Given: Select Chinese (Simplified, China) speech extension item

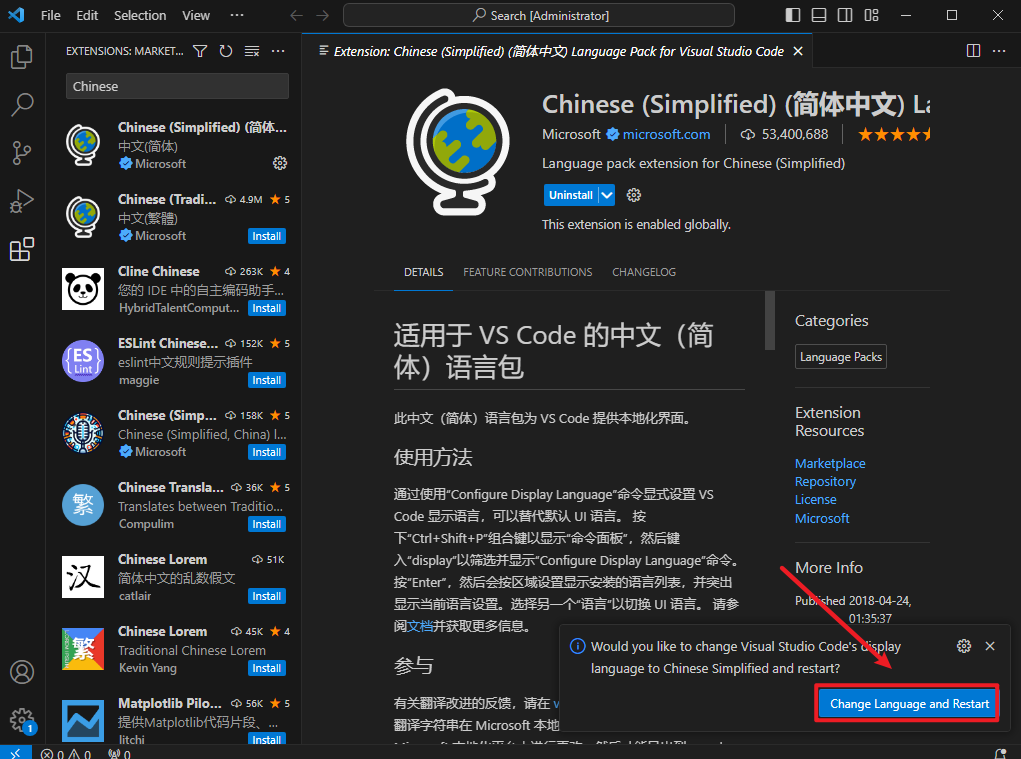Looking at the screenshot, I should tap(175, 434).
